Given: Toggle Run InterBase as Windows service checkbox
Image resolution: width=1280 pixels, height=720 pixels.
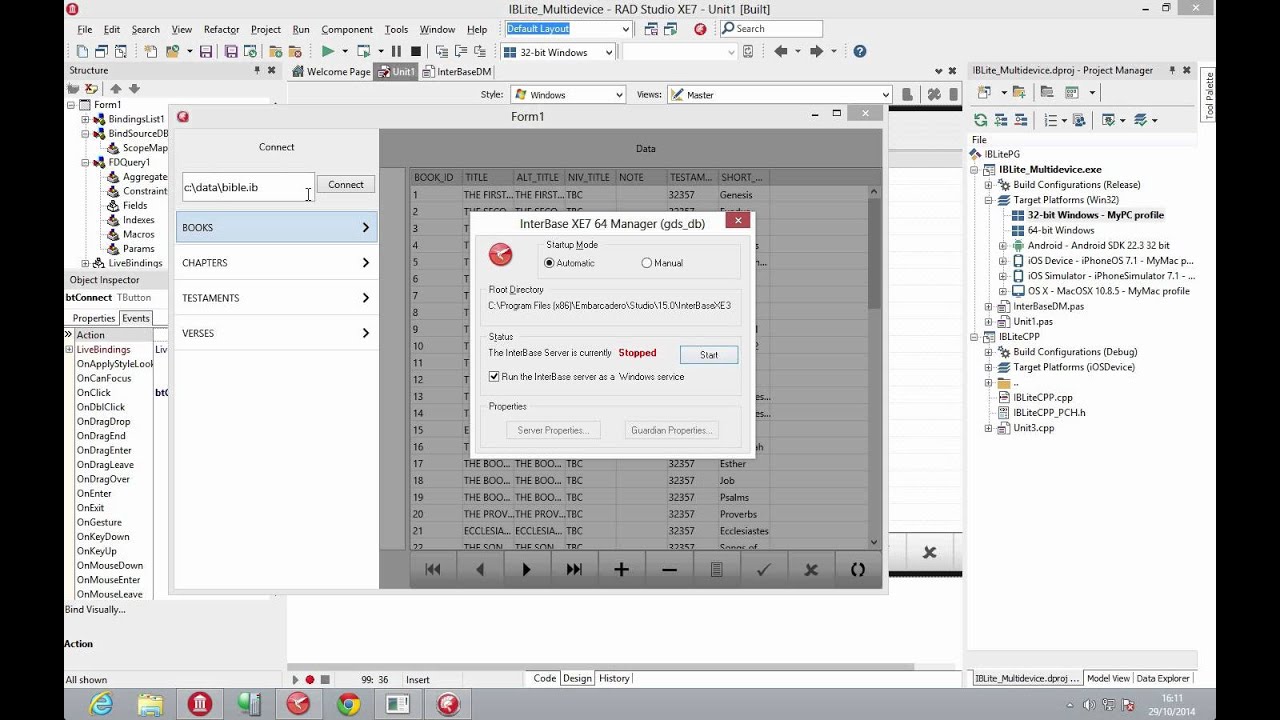Looking at the screenshot, I should [x=494, y=377].
